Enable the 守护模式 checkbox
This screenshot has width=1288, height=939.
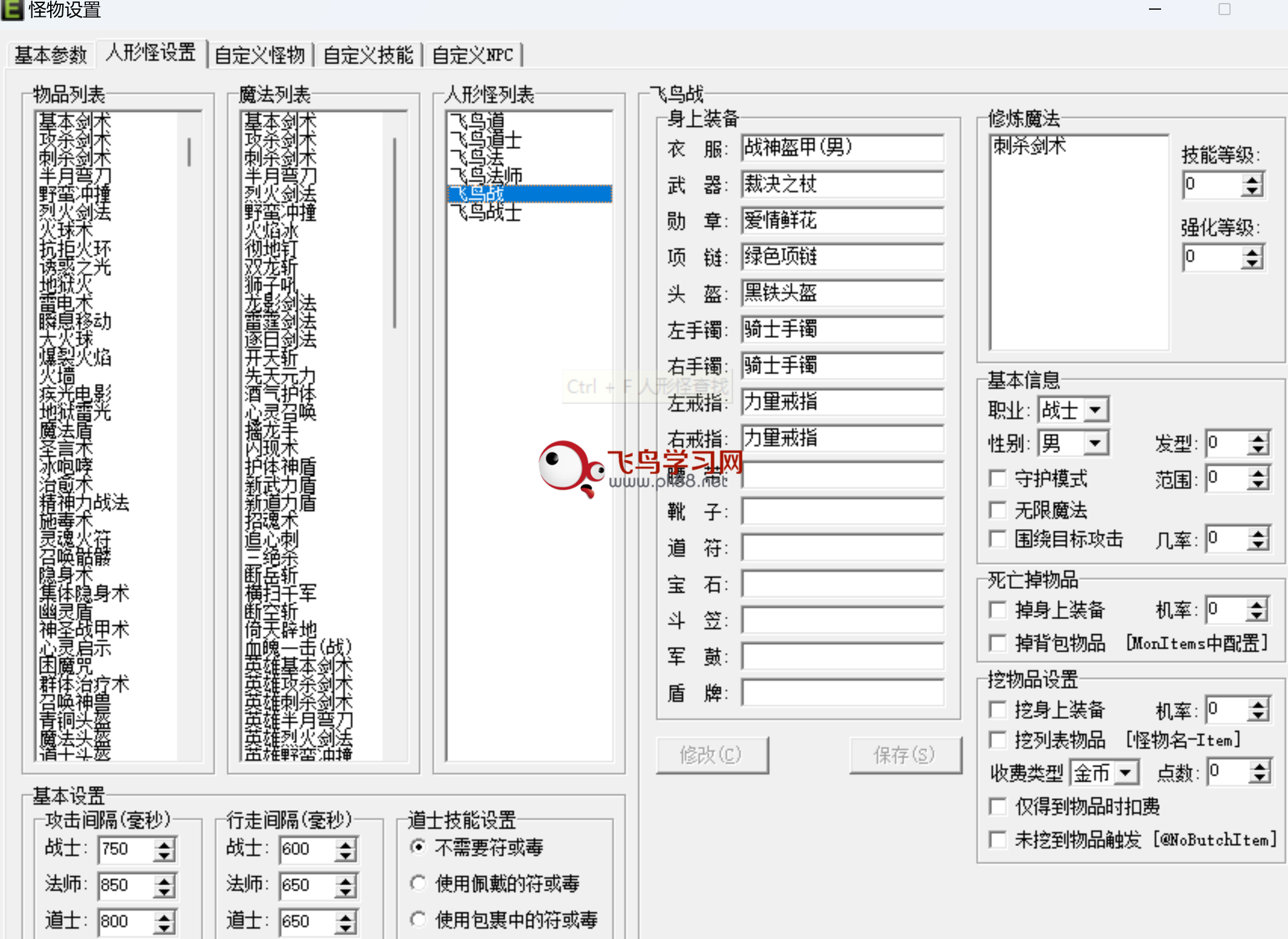(997, 478)
